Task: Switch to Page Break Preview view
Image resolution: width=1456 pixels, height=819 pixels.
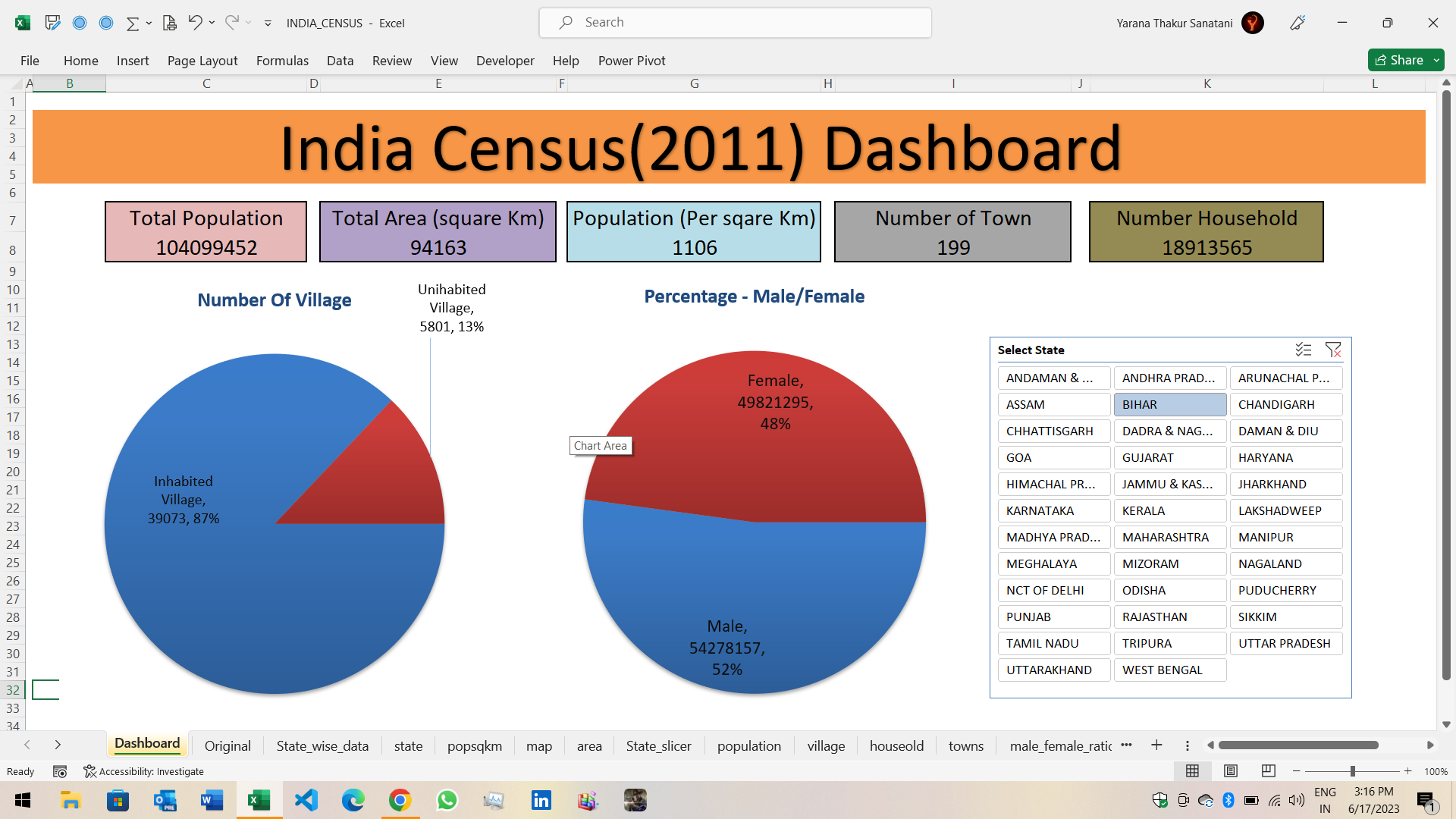Action: [x=1268, y=771]
